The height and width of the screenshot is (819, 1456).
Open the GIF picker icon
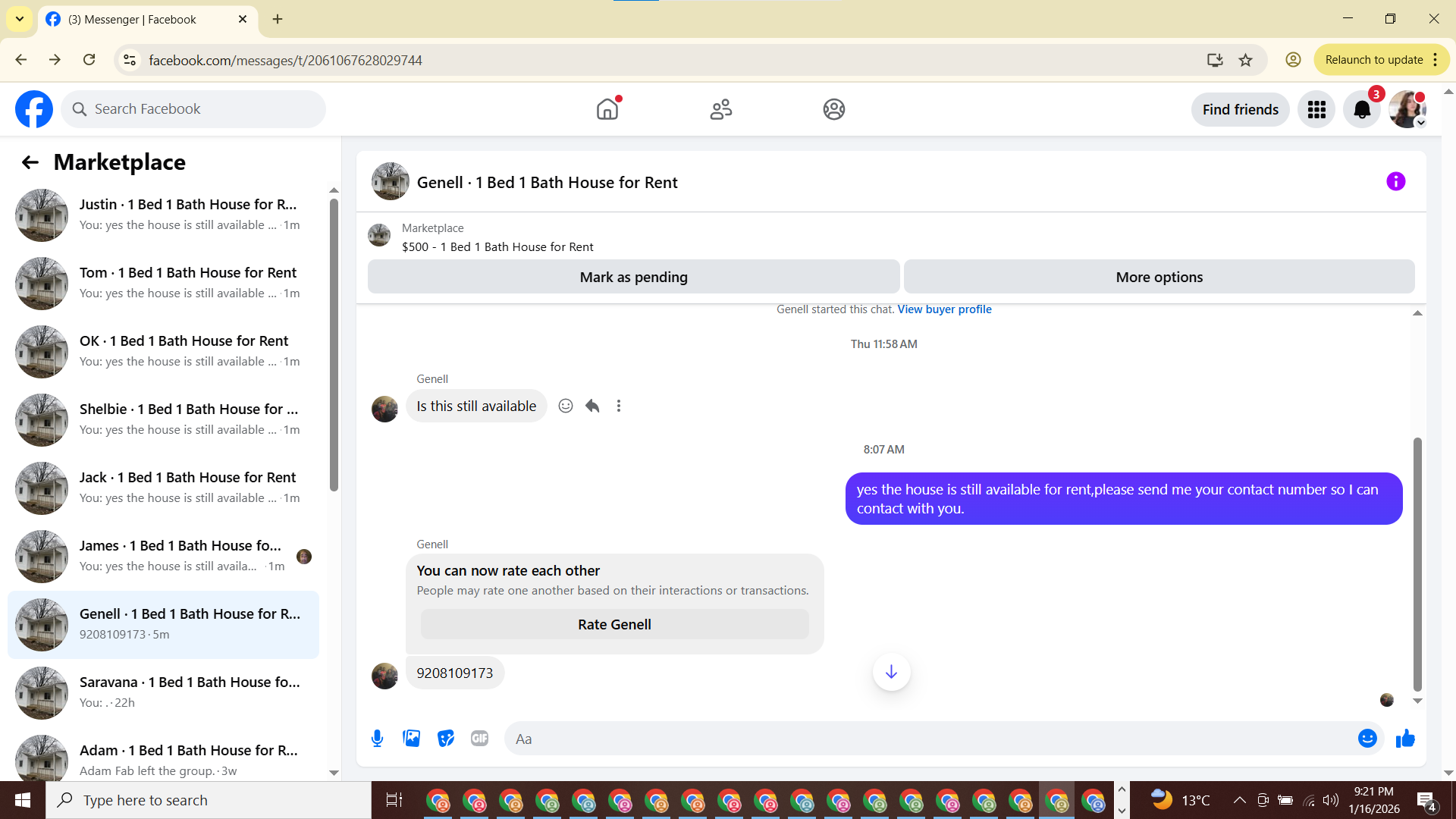point(479,739)
